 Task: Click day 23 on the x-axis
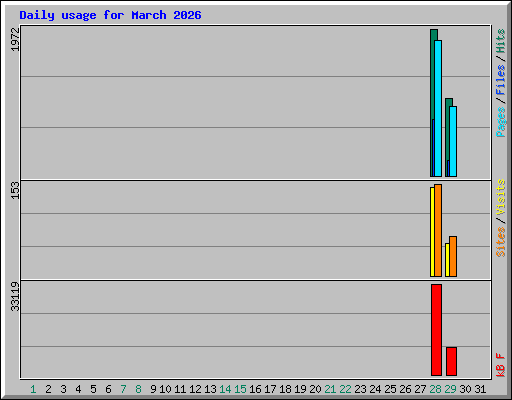[360, 389]
